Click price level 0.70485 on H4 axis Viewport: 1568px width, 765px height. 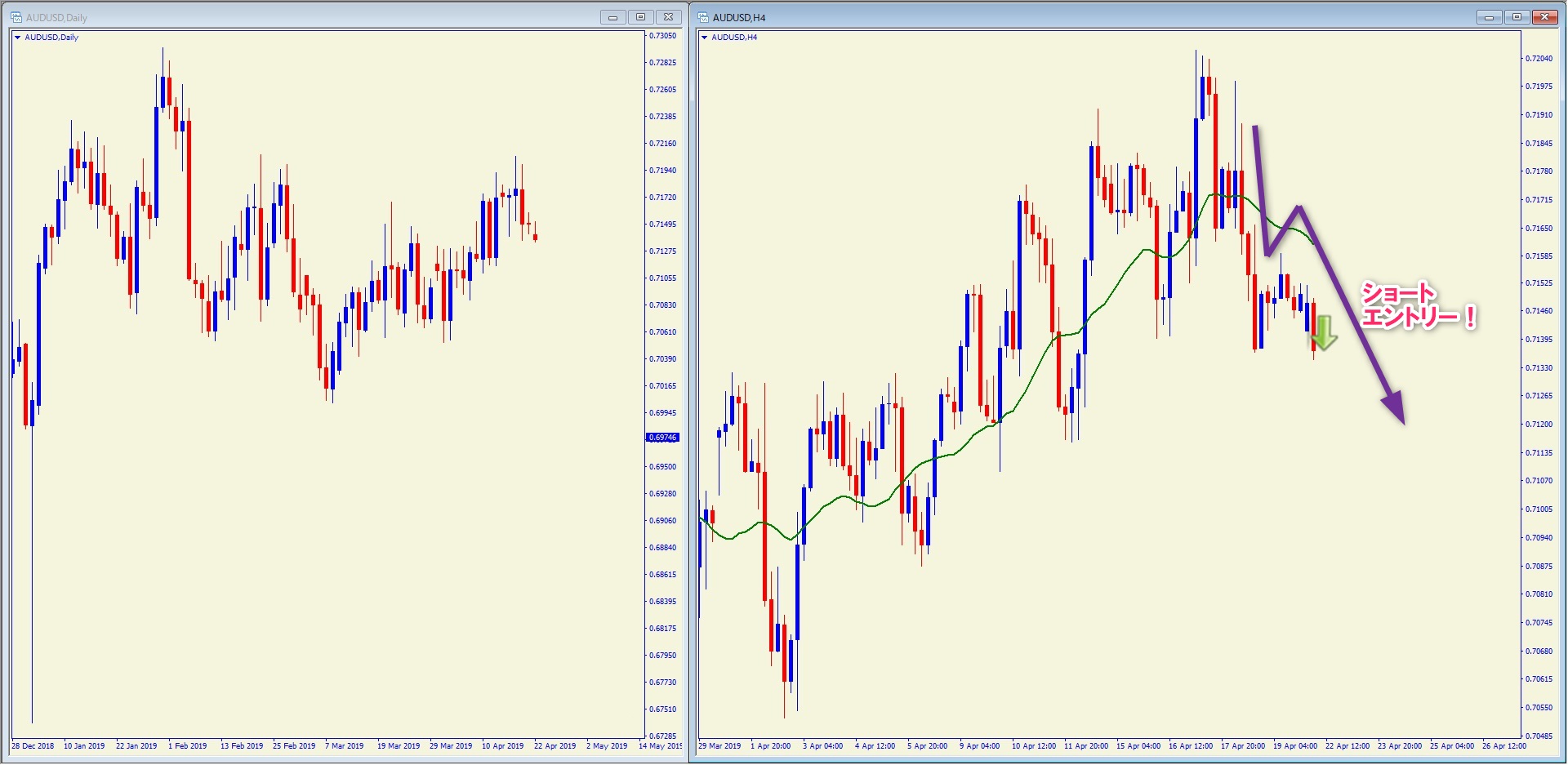(1539, 736)
